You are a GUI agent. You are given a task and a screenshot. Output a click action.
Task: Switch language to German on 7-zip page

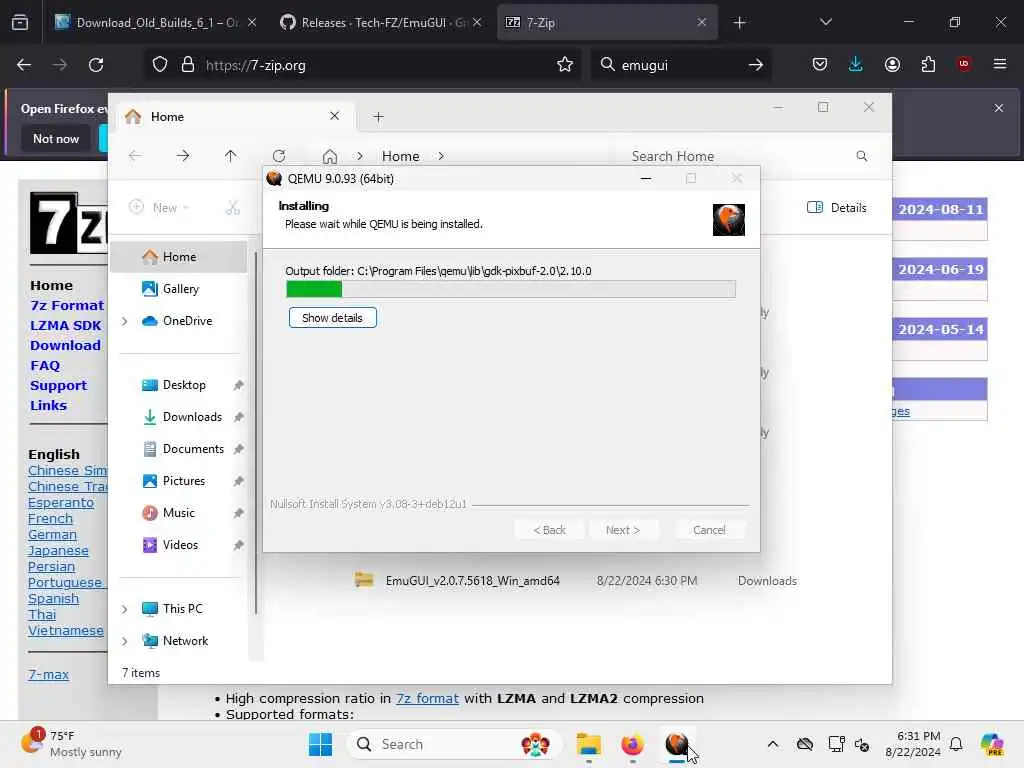pos(52,534)
